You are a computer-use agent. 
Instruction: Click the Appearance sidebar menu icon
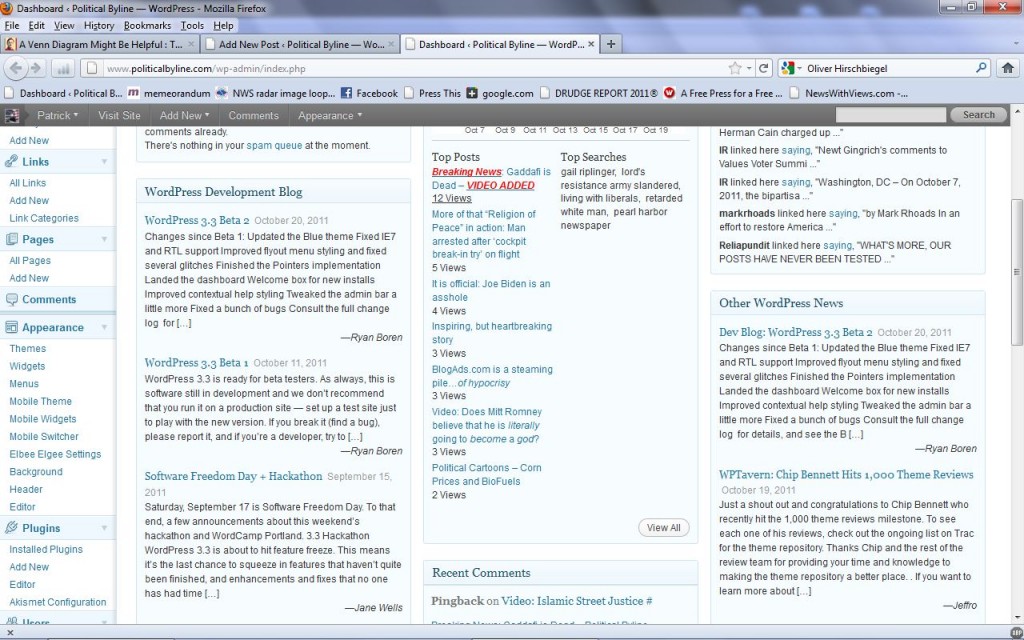pyautogui.click(x=11, y=327)
